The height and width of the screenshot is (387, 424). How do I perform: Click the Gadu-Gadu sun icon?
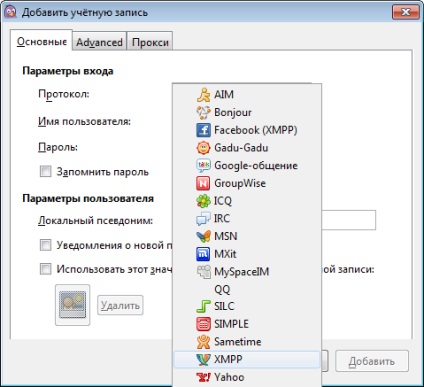click(203, 148)
